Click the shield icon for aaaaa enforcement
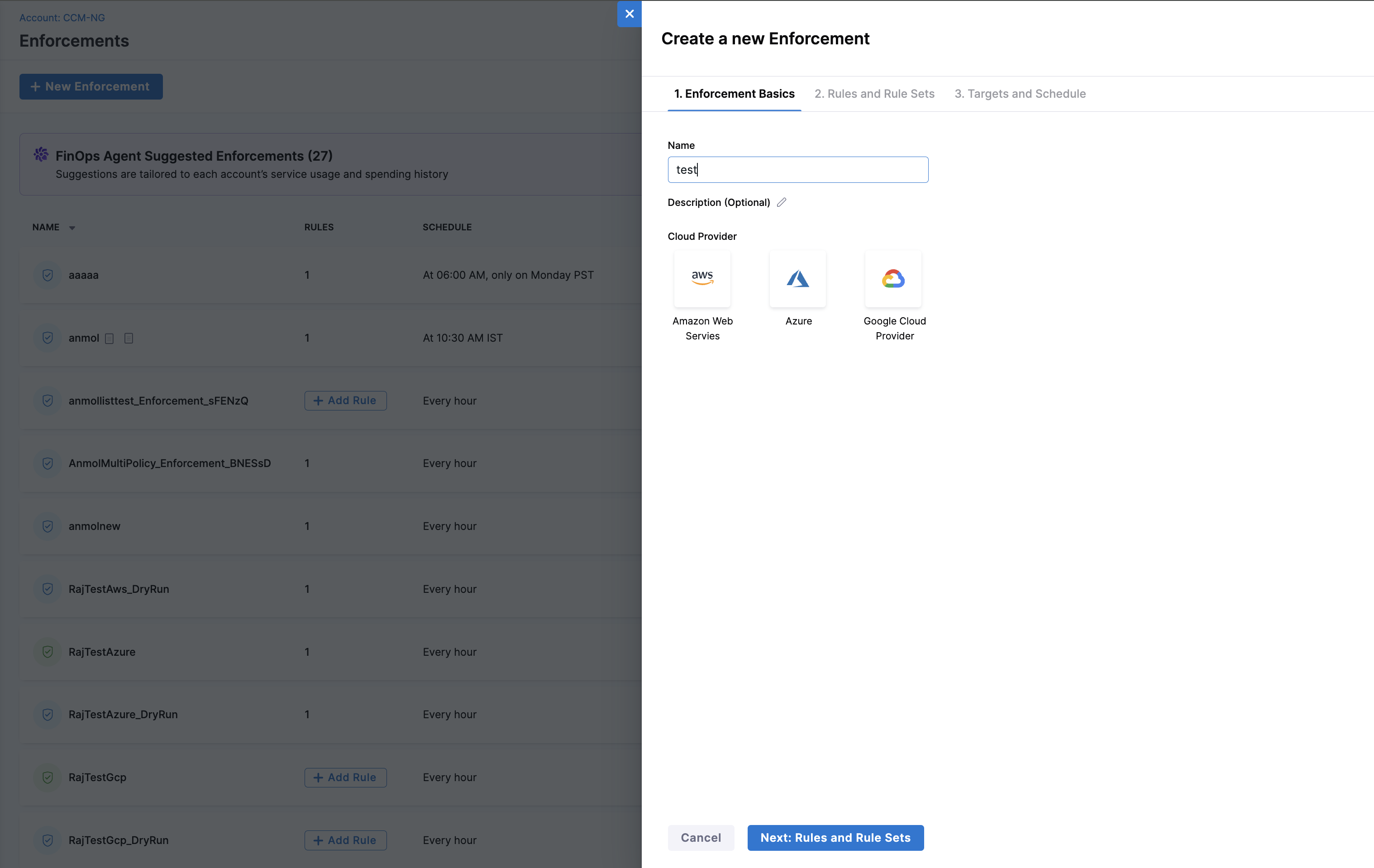This screenshot has width=1374, height=868. tap(48, 275)
